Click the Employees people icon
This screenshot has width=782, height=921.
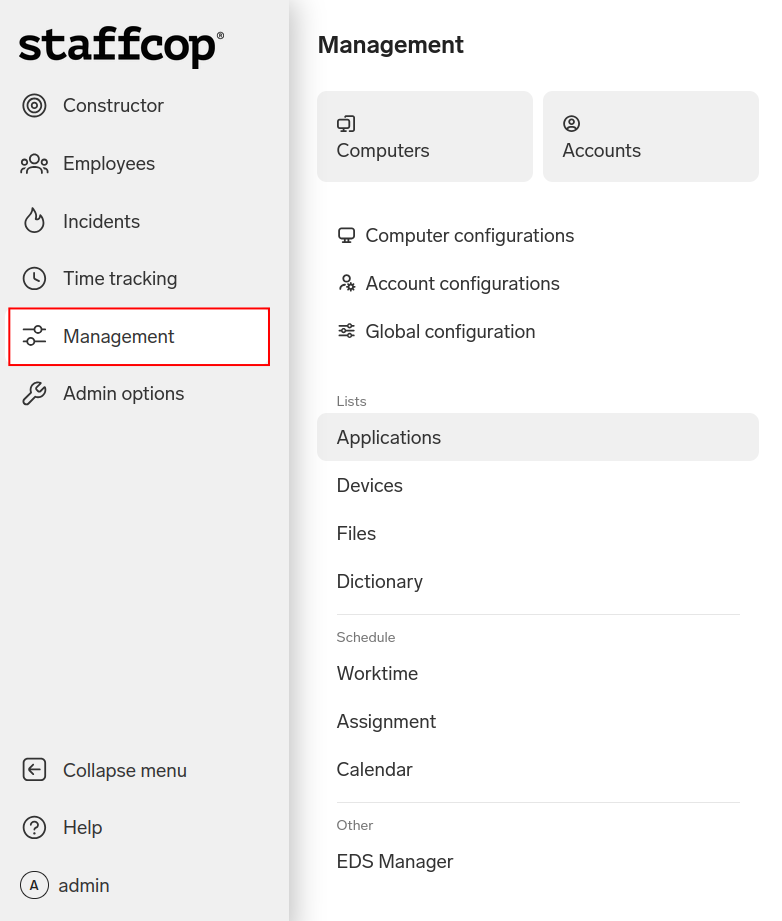(x=34, y=164)
